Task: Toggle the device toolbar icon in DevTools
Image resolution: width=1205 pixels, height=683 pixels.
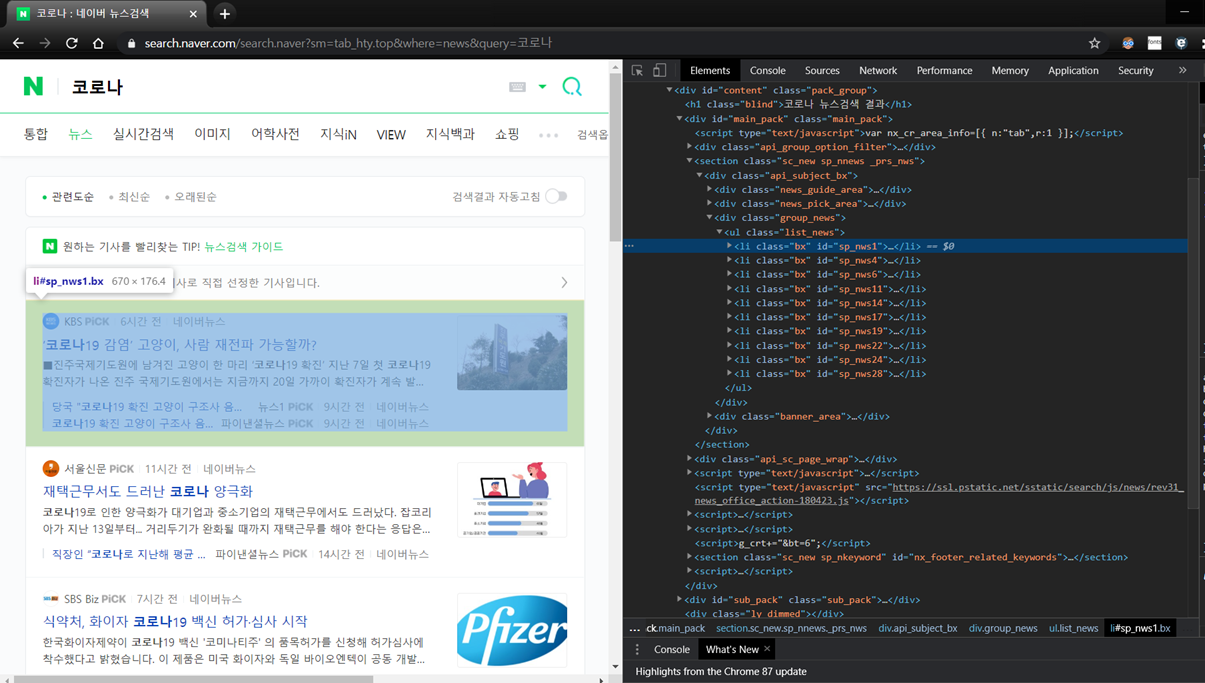Action: click(x=660, y=70)
